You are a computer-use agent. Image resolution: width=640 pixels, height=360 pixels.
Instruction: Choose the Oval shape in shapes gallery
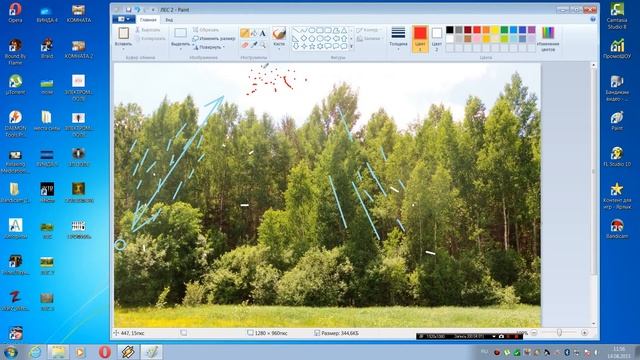coord(312,30)
